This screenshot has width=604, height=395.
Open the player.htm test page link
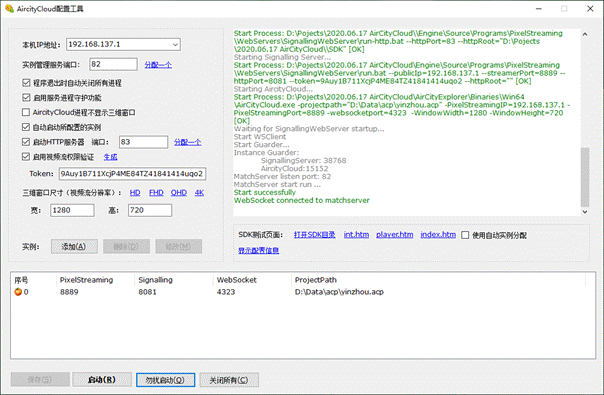[394, 235]
